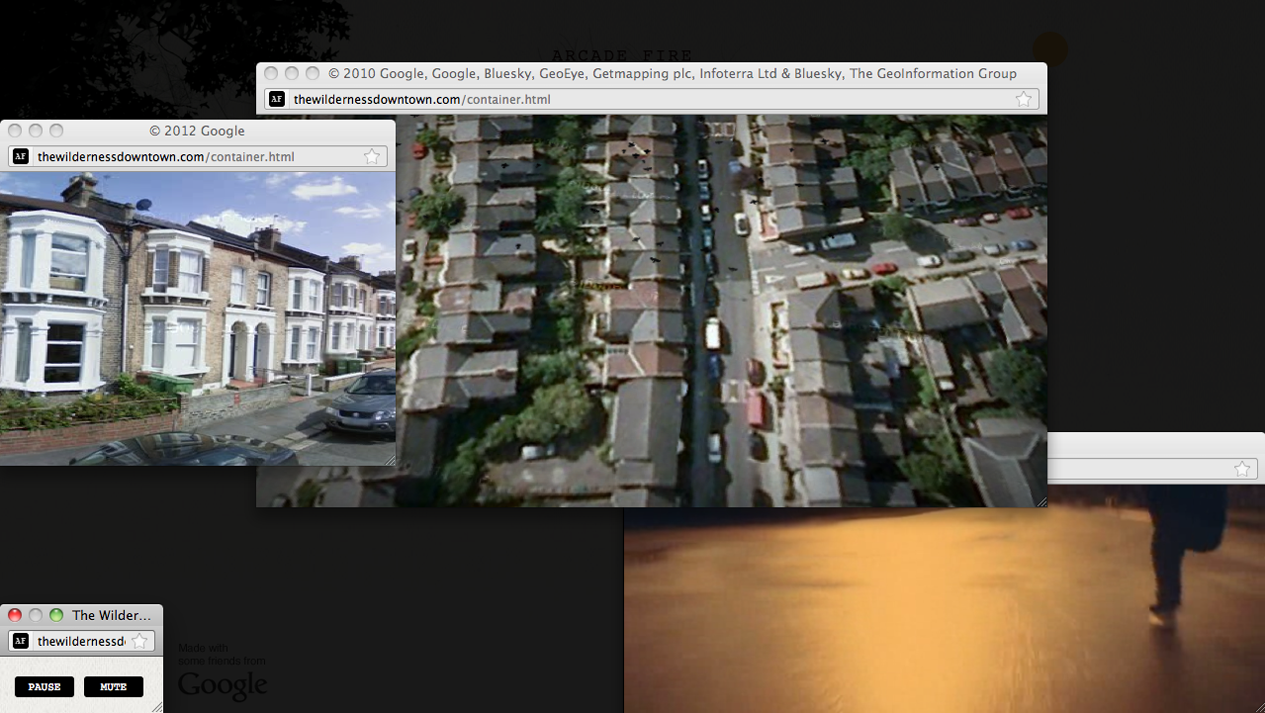This screenshot has height=713, width=1265.
Task: Minimize the © 2012 Google street view window
Action: pos(35,131)
